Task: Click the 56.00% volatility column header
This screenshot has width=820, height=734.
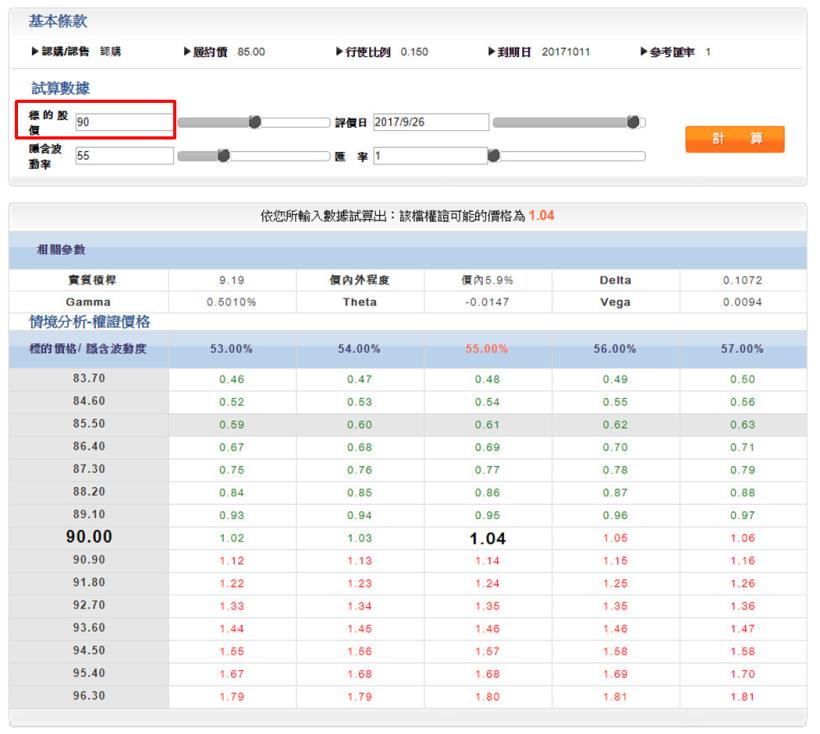Action: click(614, 349)
